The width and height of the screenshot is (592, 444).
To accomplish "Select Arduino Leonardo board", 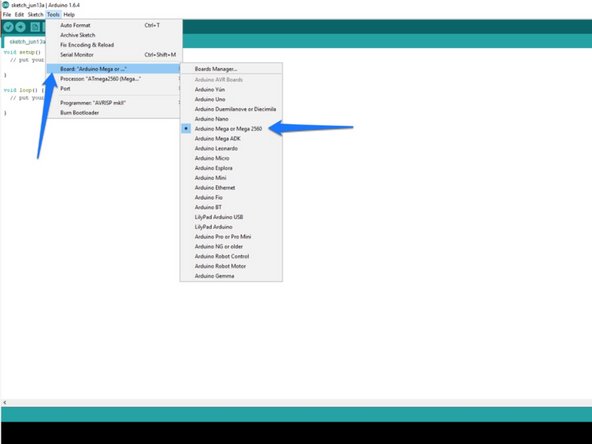I will (231, 148).
